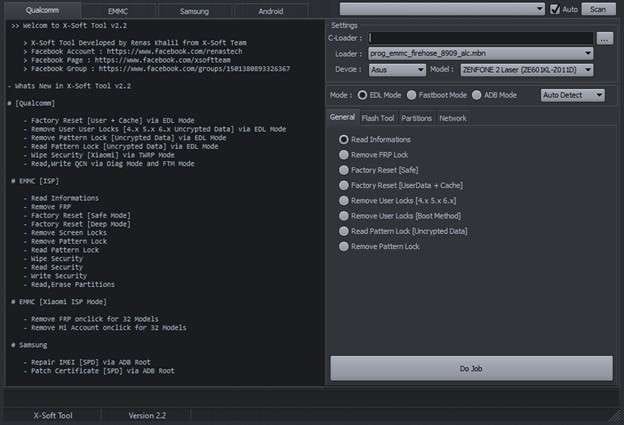Expand the COM port dropdown next to Auto
The width and height of the screenshot is (624, 425).
coord(442,9)
